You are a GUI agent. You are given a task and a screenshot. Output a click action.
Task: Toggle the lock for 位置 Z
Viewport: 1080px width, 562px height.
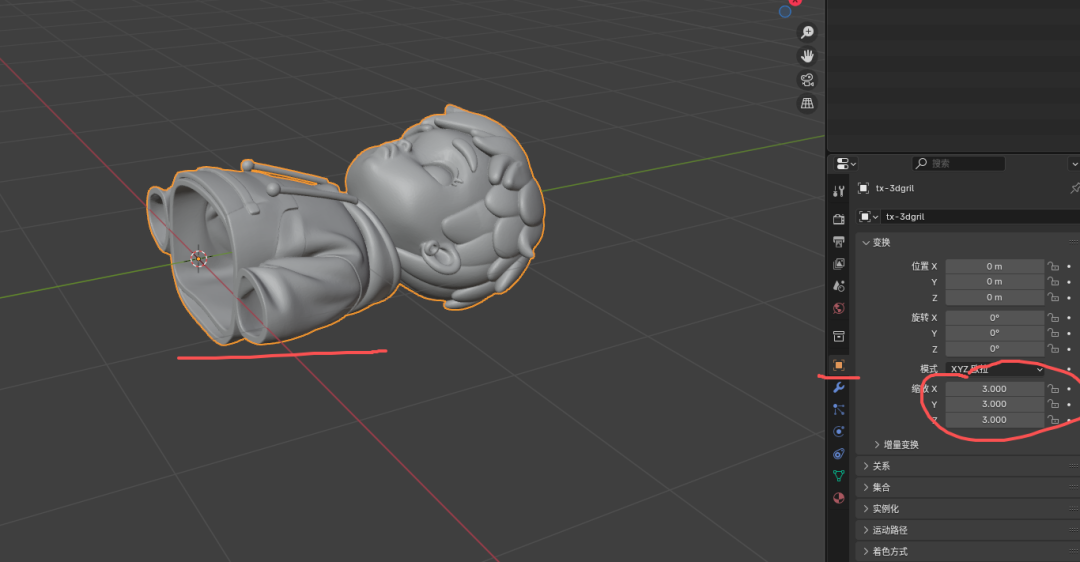click(1053, 298)
